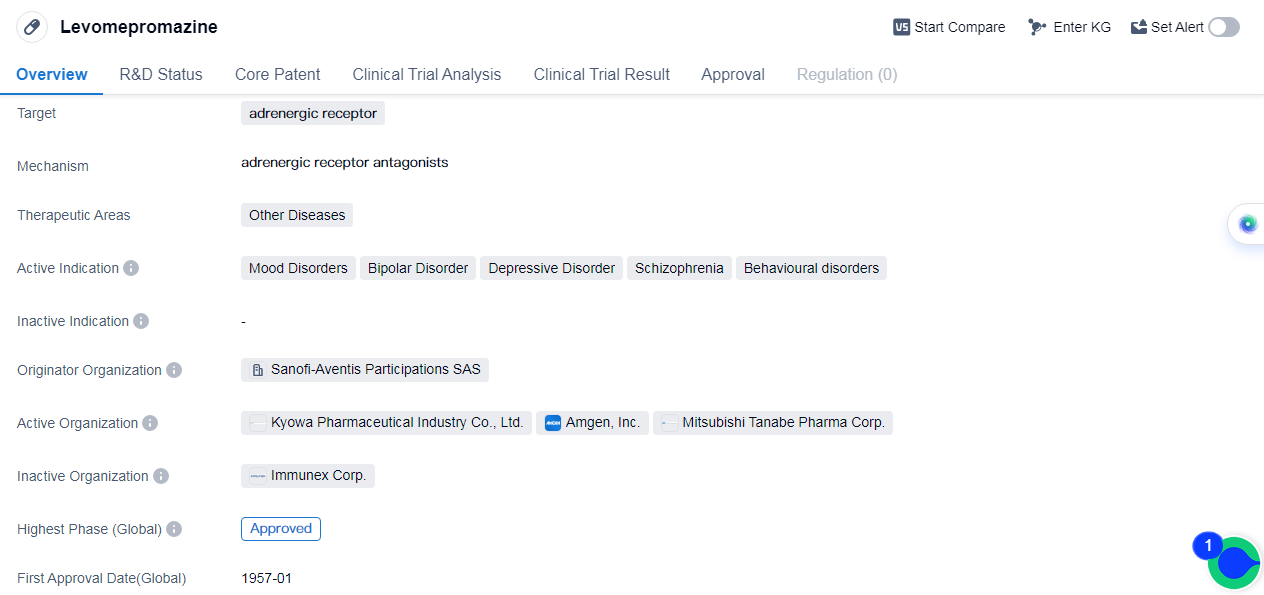
Task: Click info icon next to Inactive Indication
Action: [x=141, y=321]
